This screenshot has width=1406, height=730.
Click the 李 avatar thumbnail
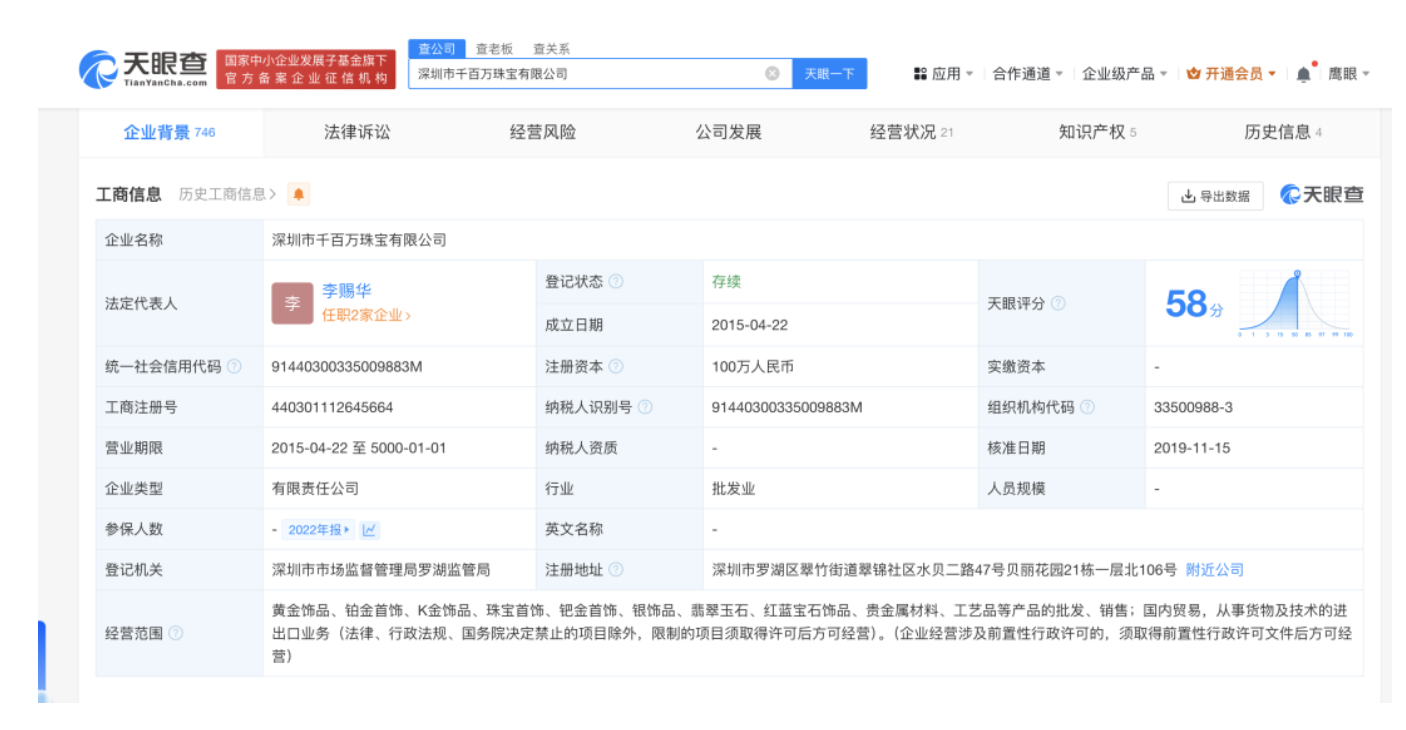coord(292,303)
